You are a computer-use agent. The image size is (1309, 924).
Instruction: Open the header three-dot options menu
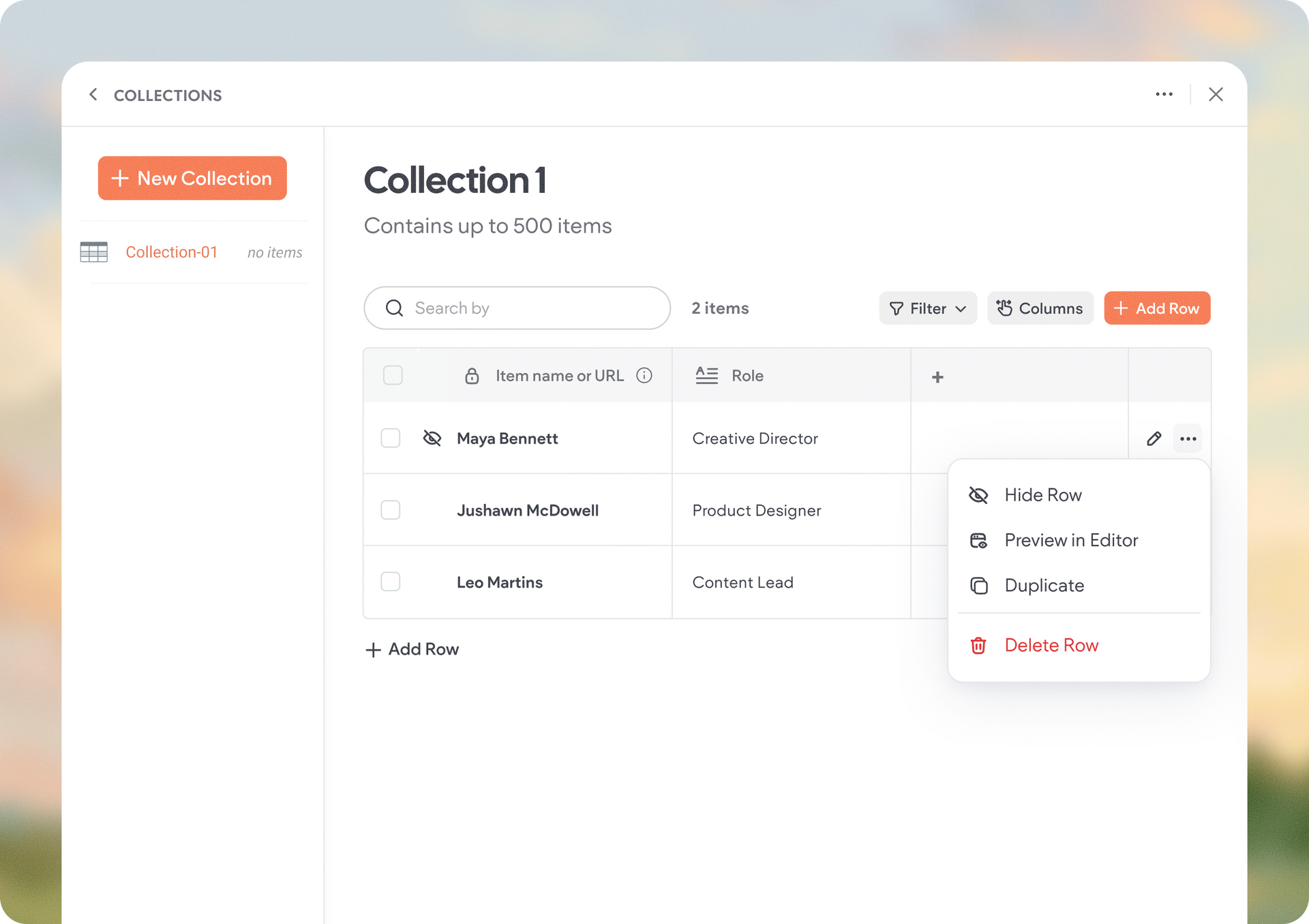point(1164,95)
